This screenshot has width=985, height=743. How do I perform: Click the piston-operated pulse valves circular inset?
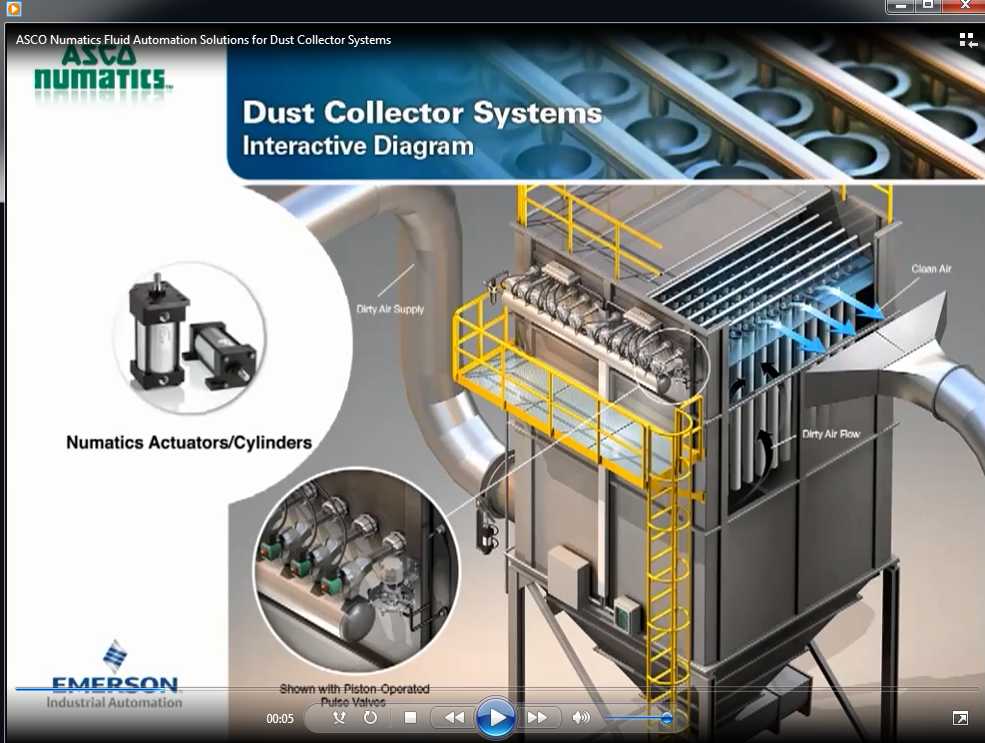(356, 570)
